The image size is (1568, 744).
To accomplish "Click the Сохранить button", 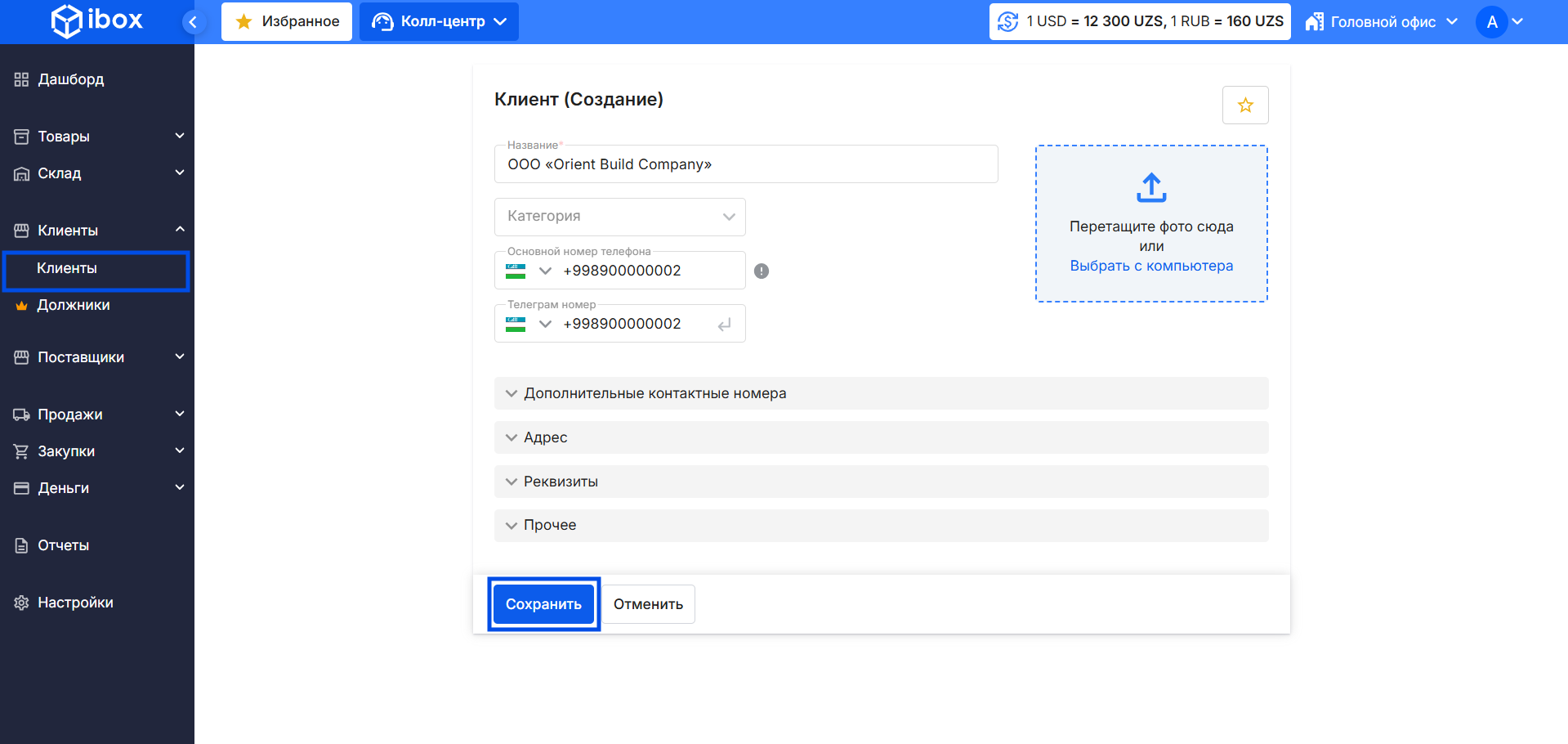I will [543, 604].
